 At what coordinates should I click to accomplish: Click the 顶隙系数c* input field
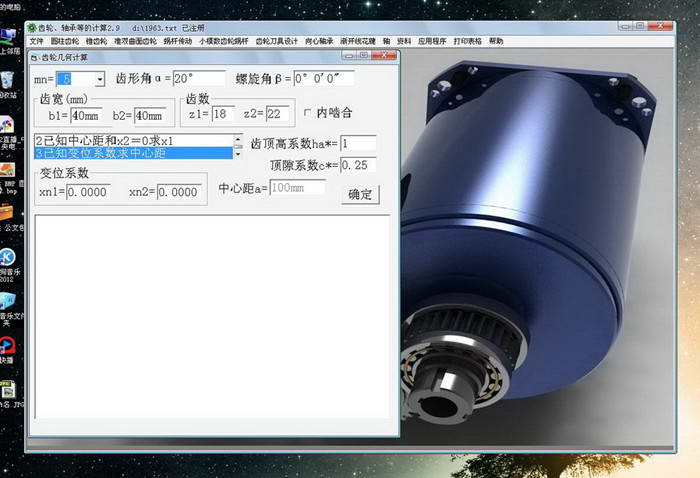358,165
